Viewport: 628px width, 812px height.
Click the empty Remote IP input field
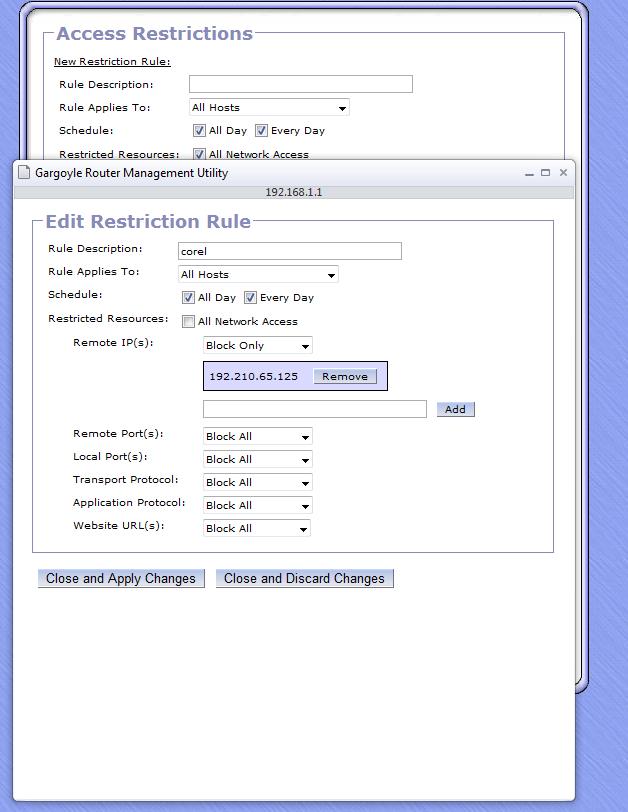coord(315,409)
